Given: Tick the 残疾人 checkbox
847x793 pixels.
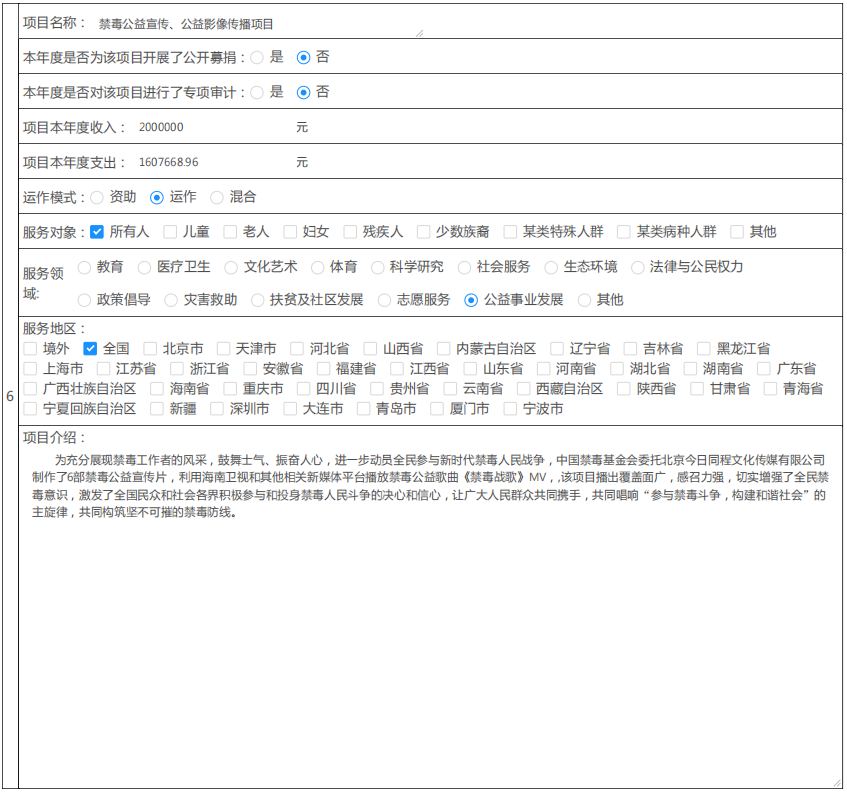Looking at the screenshot, I should click(x=350, y=232).
